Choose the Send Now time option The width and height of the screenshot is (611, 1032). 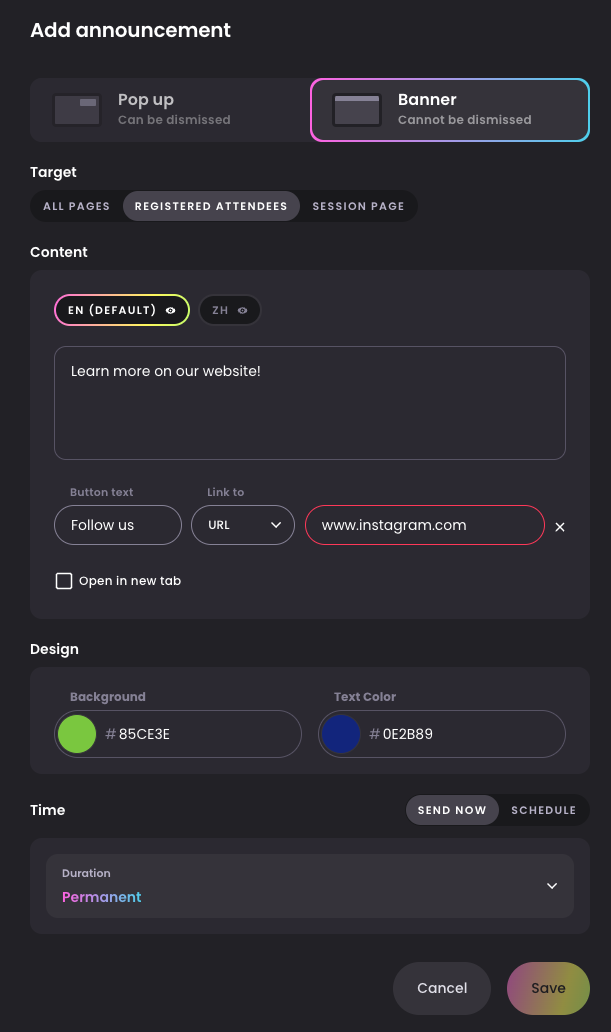(x=452, y=810)
